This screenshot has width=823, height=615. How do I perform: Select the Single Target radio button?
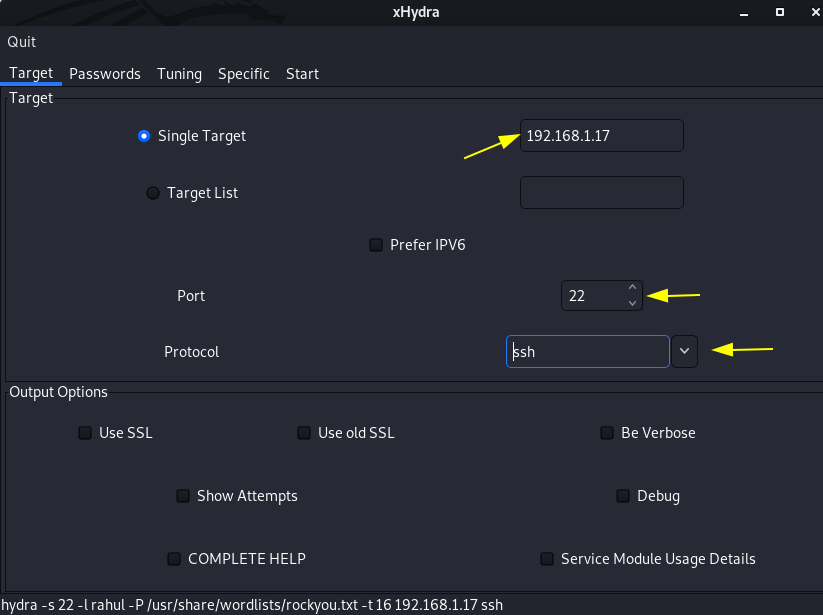(144, 136)
